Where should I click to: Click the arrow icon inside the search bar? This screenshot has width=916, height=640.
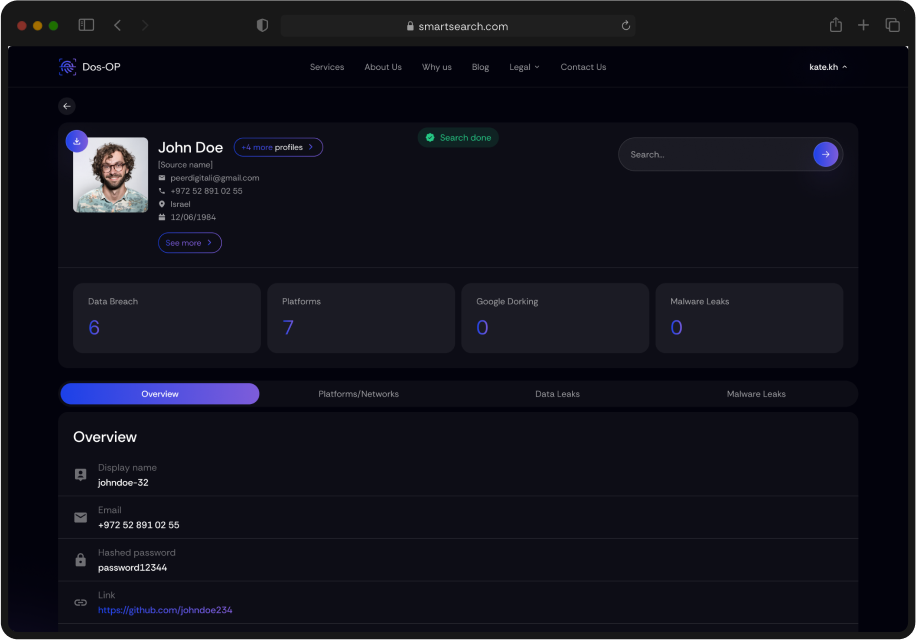[824, 154]
